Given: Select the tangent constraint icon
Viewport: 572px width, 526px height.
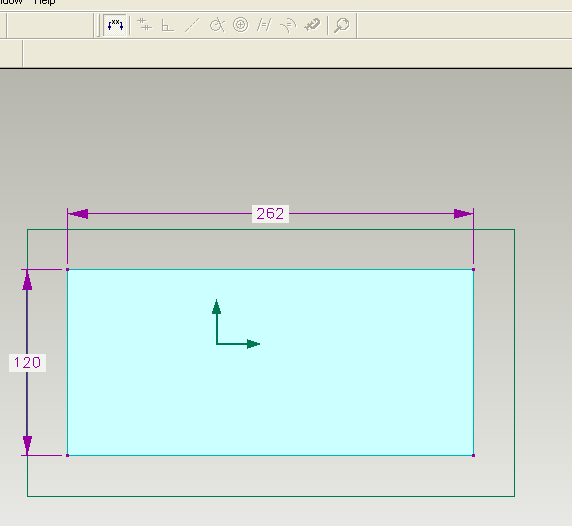Looking at the screenshot, I should 217,25.
